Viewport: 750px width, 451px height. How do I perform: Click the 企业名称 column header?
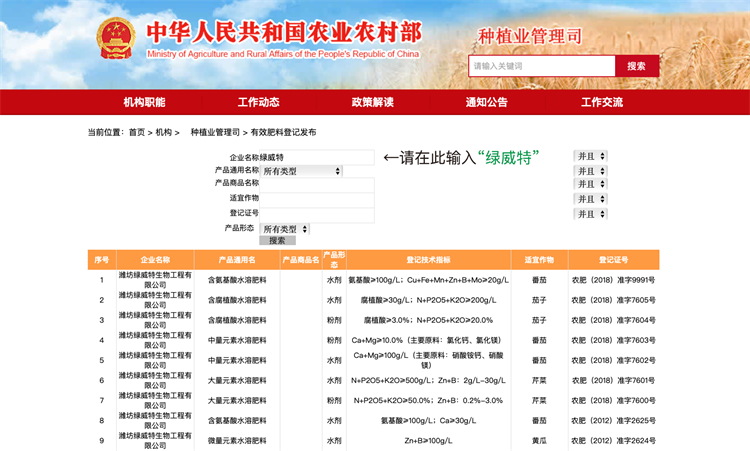tap(155, 260)
